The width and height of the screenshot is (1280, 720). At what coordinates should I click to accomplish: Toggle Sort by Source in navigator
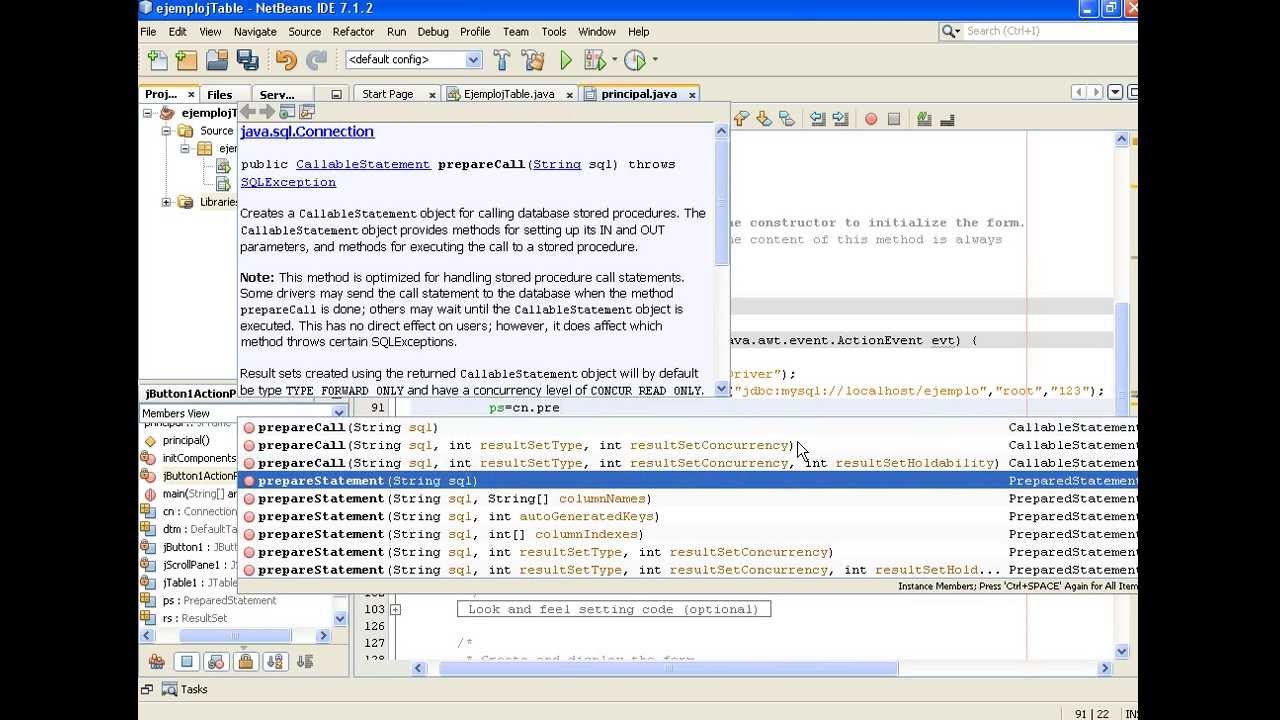(306, 661)
